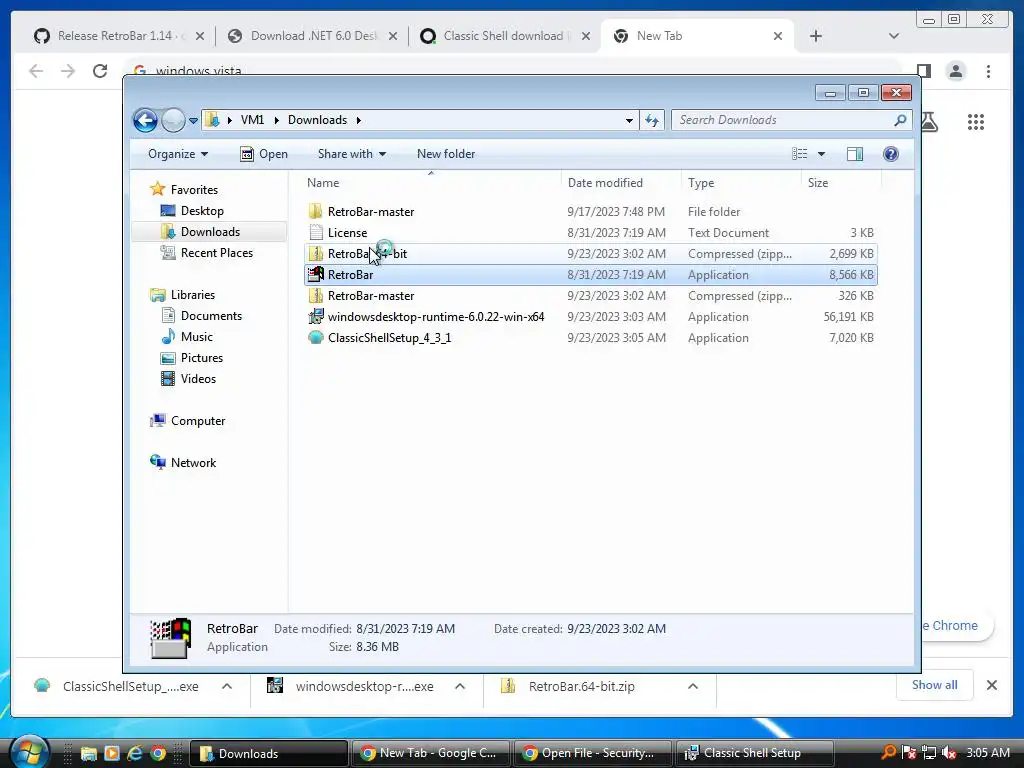This screenshot has width=1024, height=768.
Task: Open Explorer Help via the question mark icon
Action: 891,154
